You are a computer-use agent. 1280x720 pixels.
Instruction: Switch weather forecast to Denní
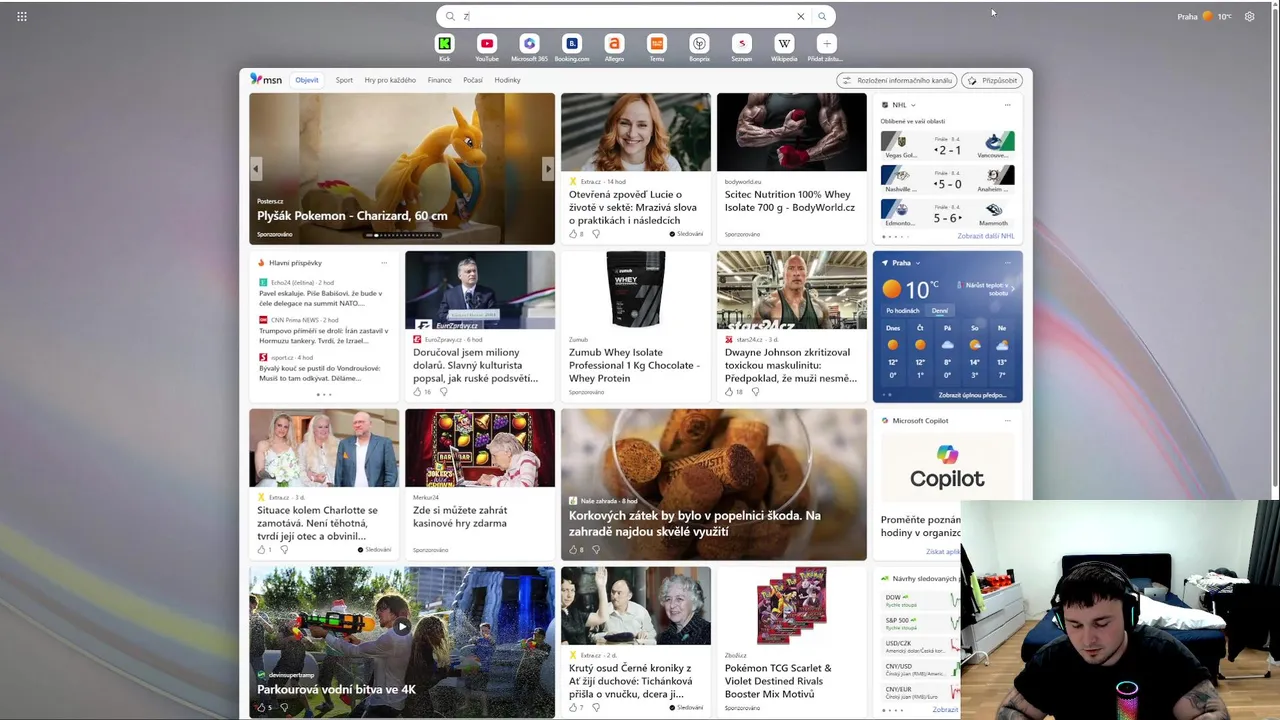click(940, 311)
